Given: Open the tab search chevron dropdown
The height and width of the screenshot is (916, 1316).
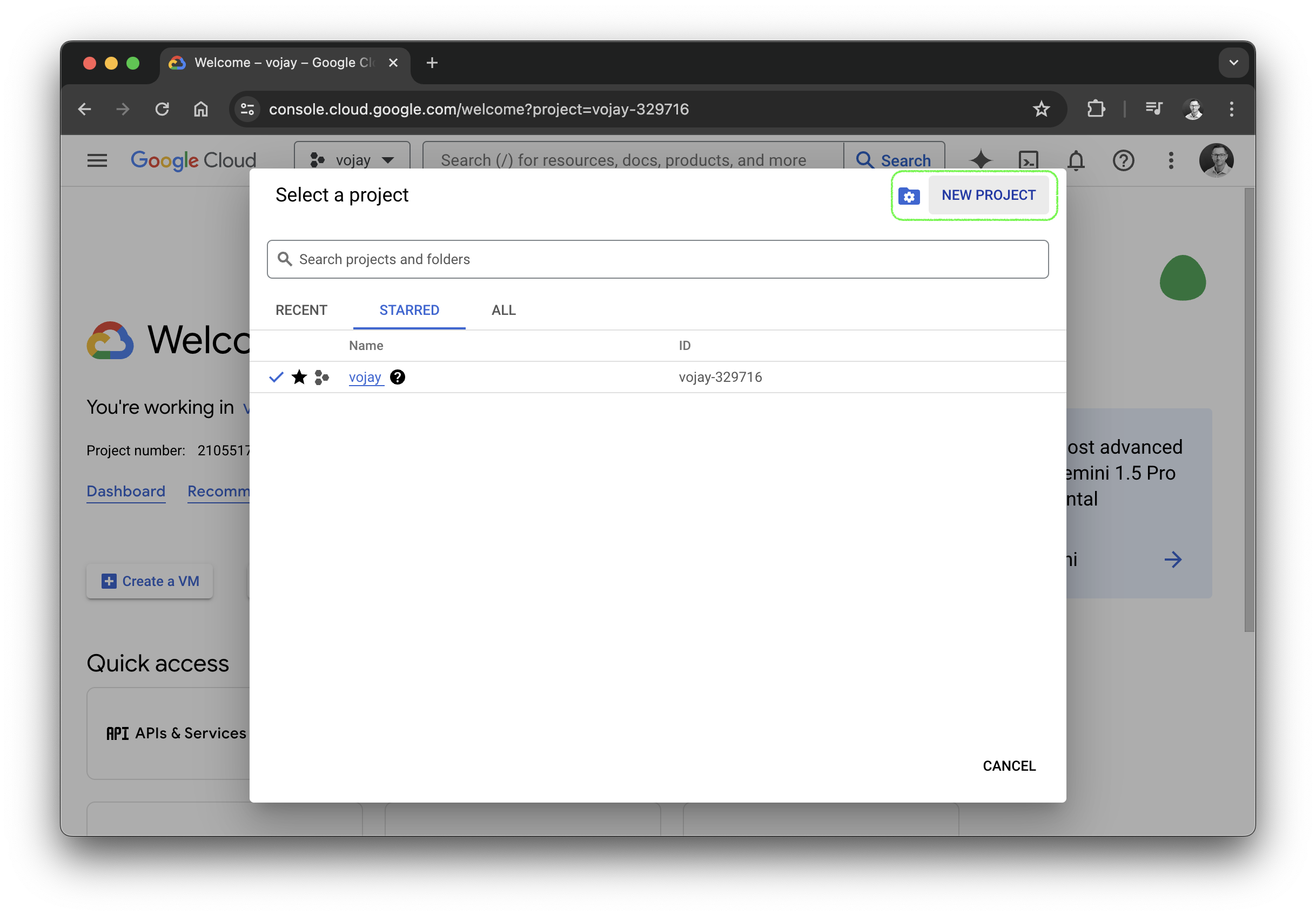Looking at the screenshot, I should click(x=1233, y=63).
